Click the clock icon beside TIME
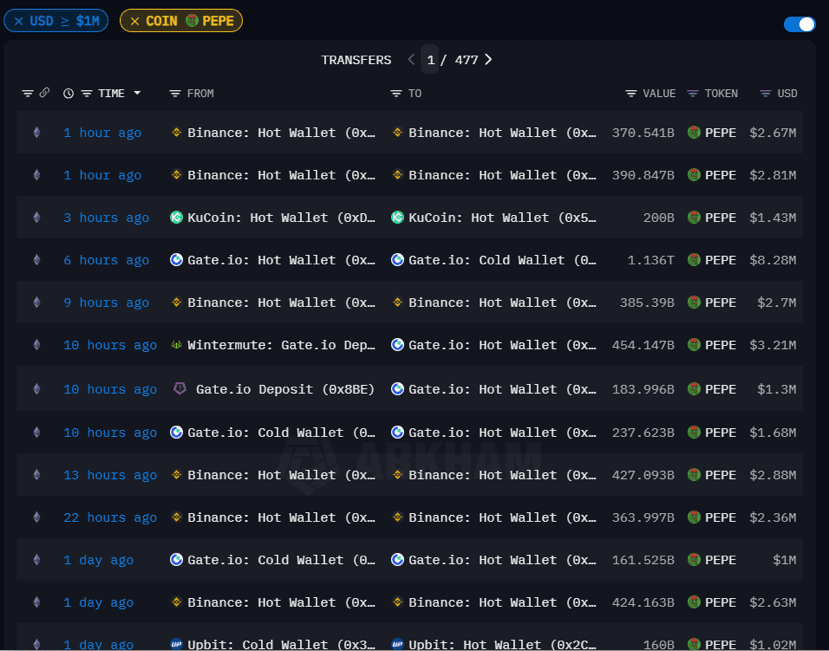This screenshot has width=829, height=651. pos(68,94)
